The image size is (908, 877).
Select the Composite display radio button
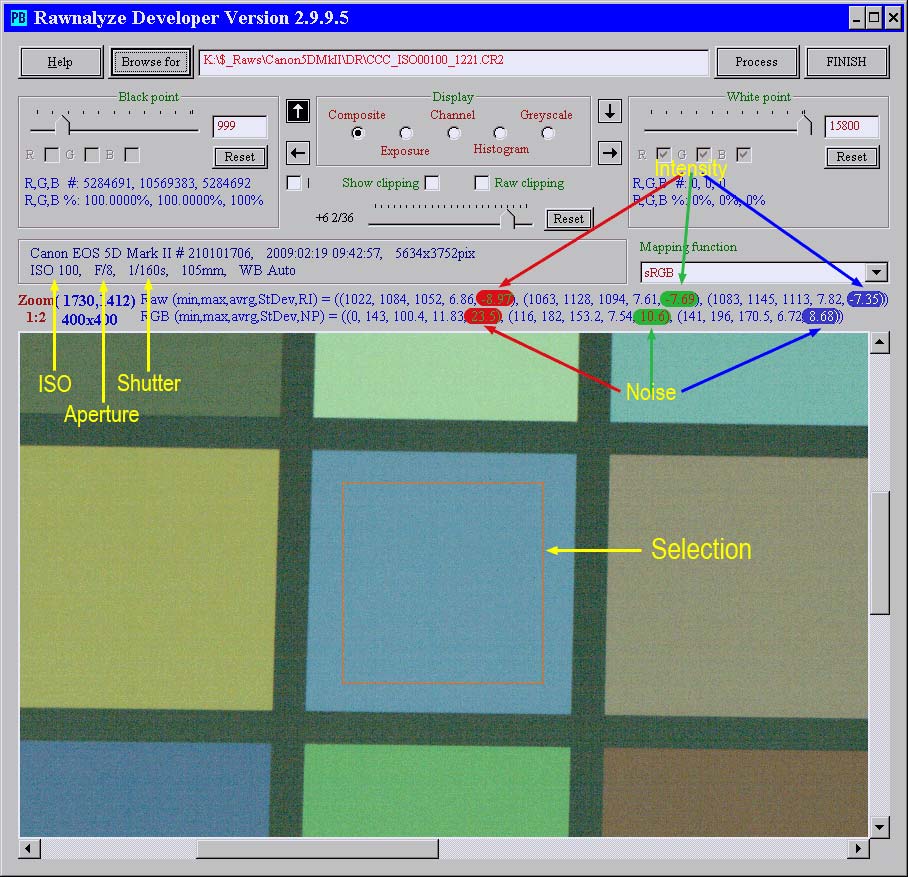(x=358, y=133)
